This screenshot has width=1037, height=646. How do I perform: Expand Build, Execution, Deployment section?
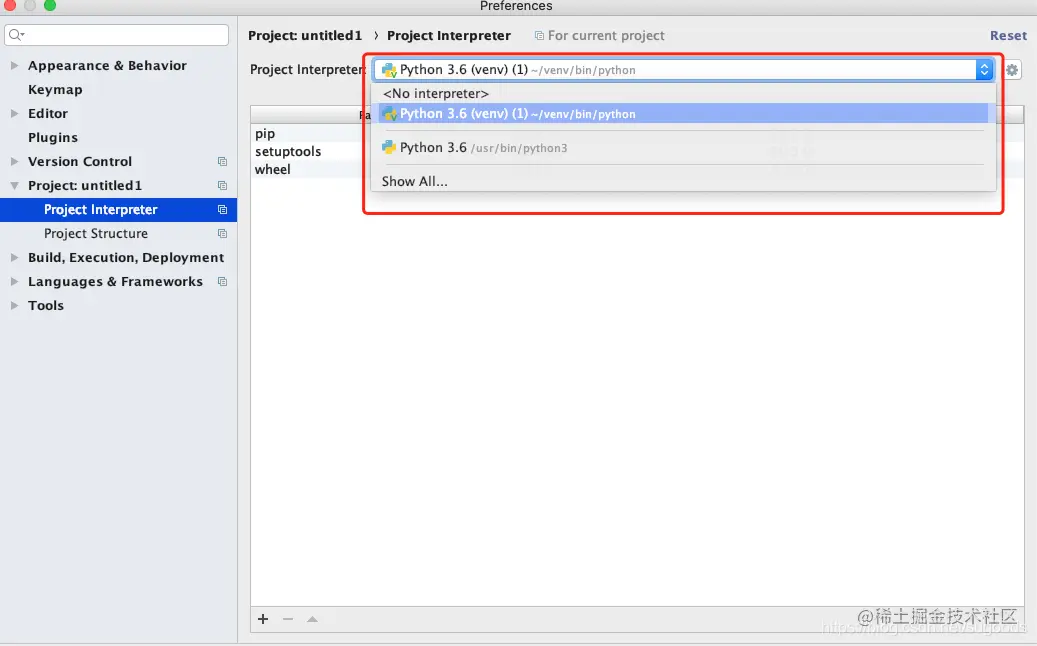click(14, 258)
